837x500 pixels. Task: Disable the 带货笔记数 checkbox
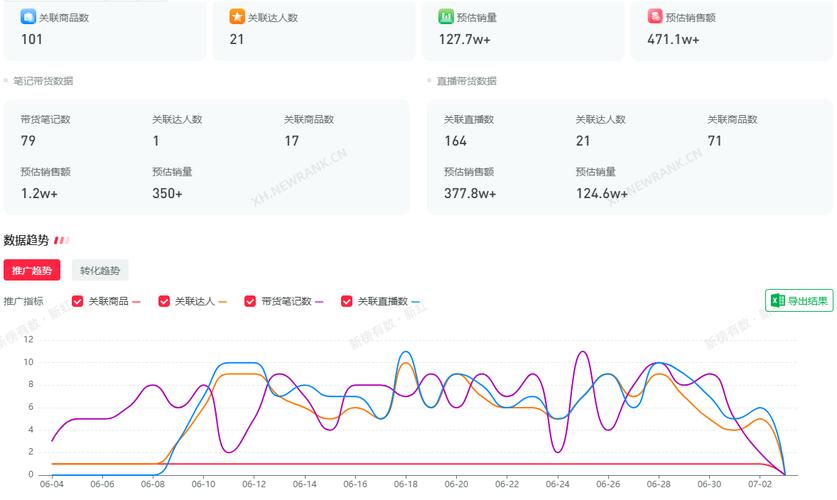(x=251, y=301)
